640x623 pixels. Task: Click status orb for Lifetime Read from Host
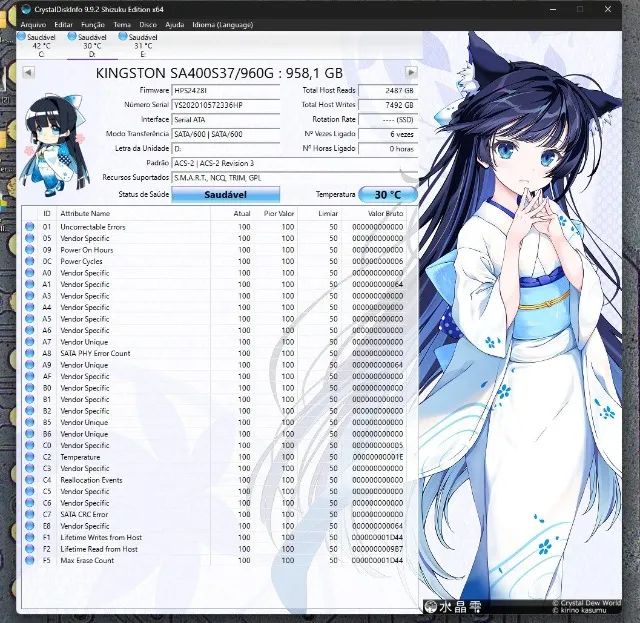tap(29, 549)
